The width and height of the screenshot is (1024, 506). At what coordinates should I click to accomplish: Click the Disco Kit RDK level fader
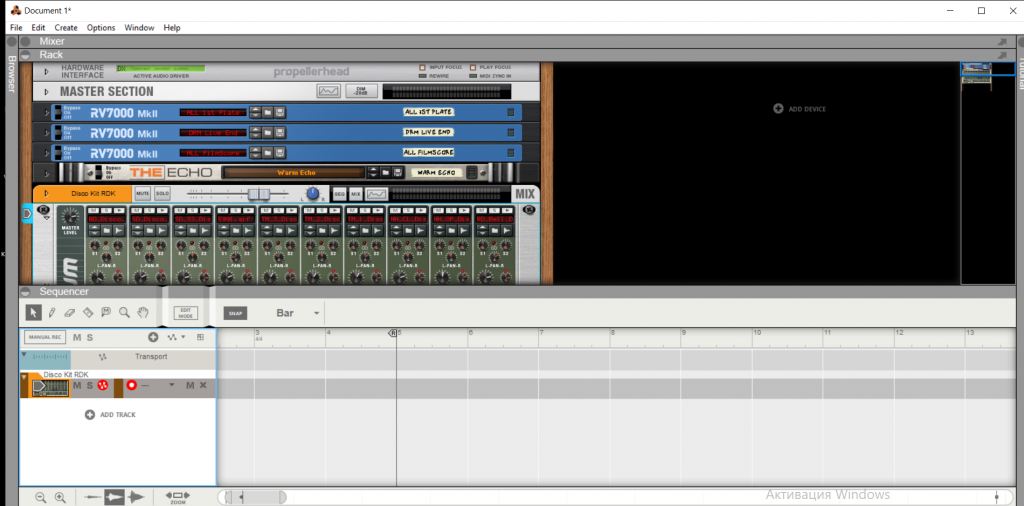pos(259,195)
